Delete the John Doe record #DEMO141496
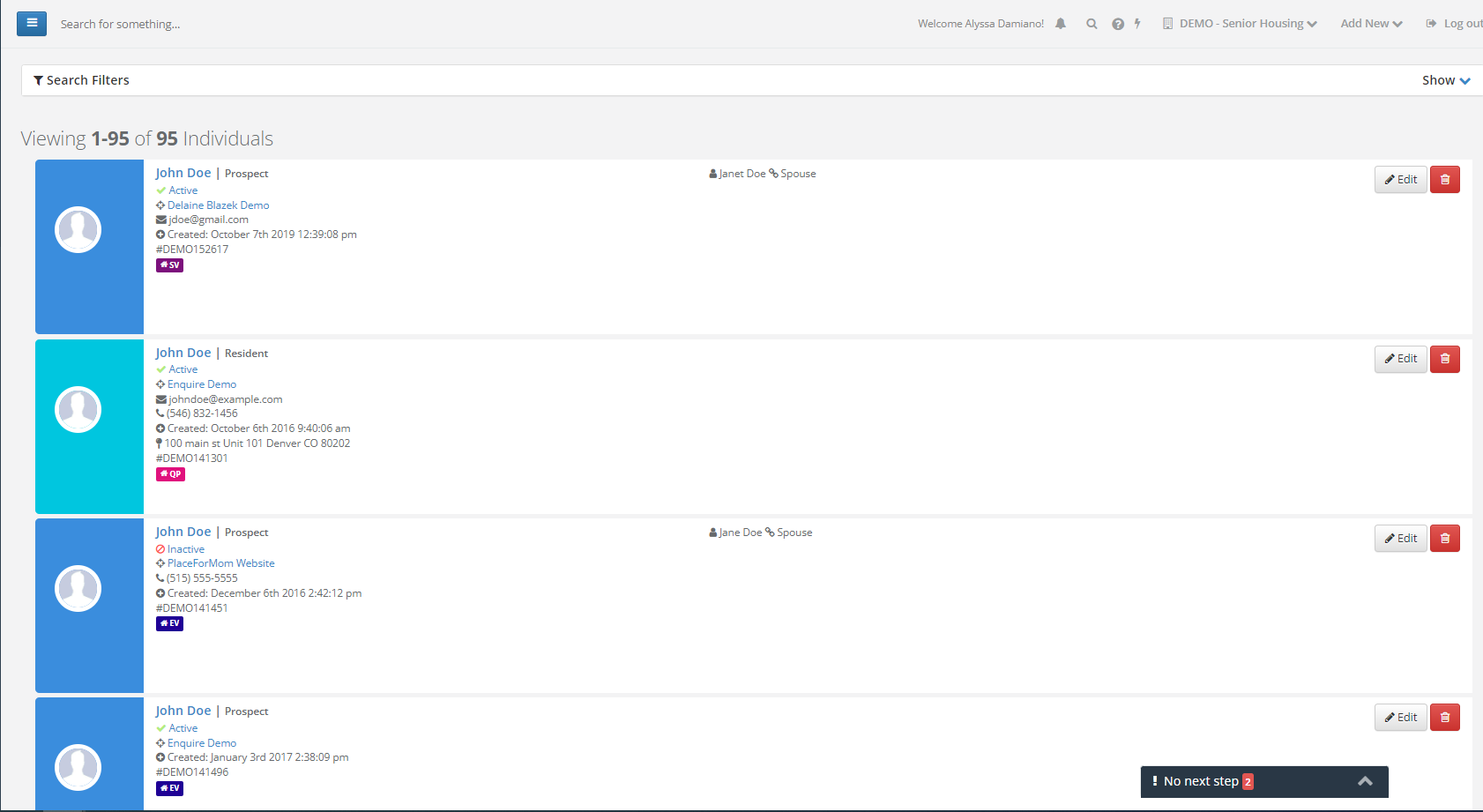Screen dimensions: 1483x812 click(x=1444, y=718)
